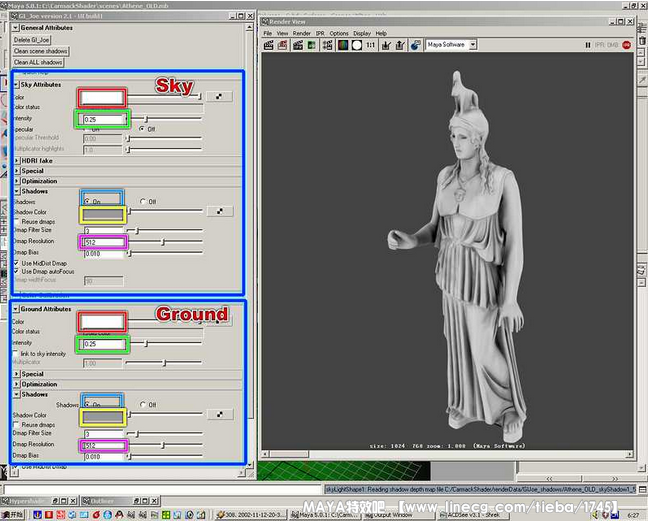Click the red IPR close button
Screen dimensions: 652x524
tap(627, 45)
